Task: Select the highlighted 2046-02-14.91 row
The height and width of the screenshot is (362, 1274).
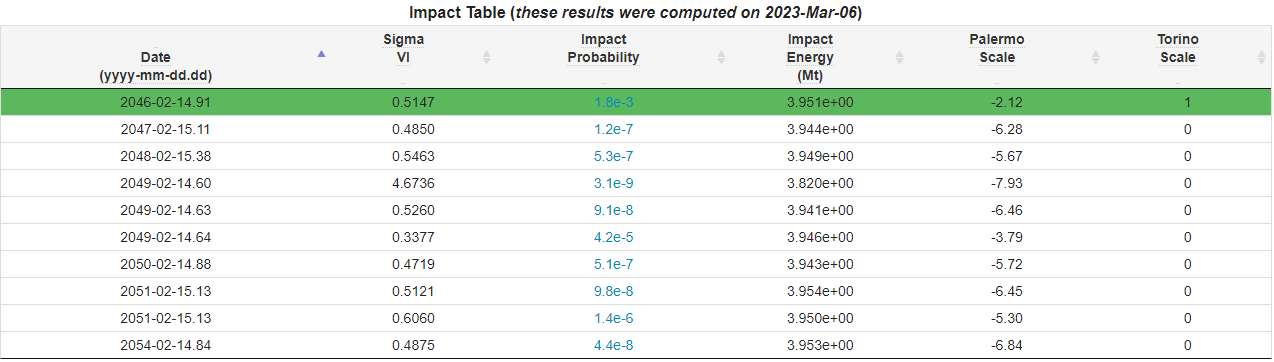Action: point(636,102)
